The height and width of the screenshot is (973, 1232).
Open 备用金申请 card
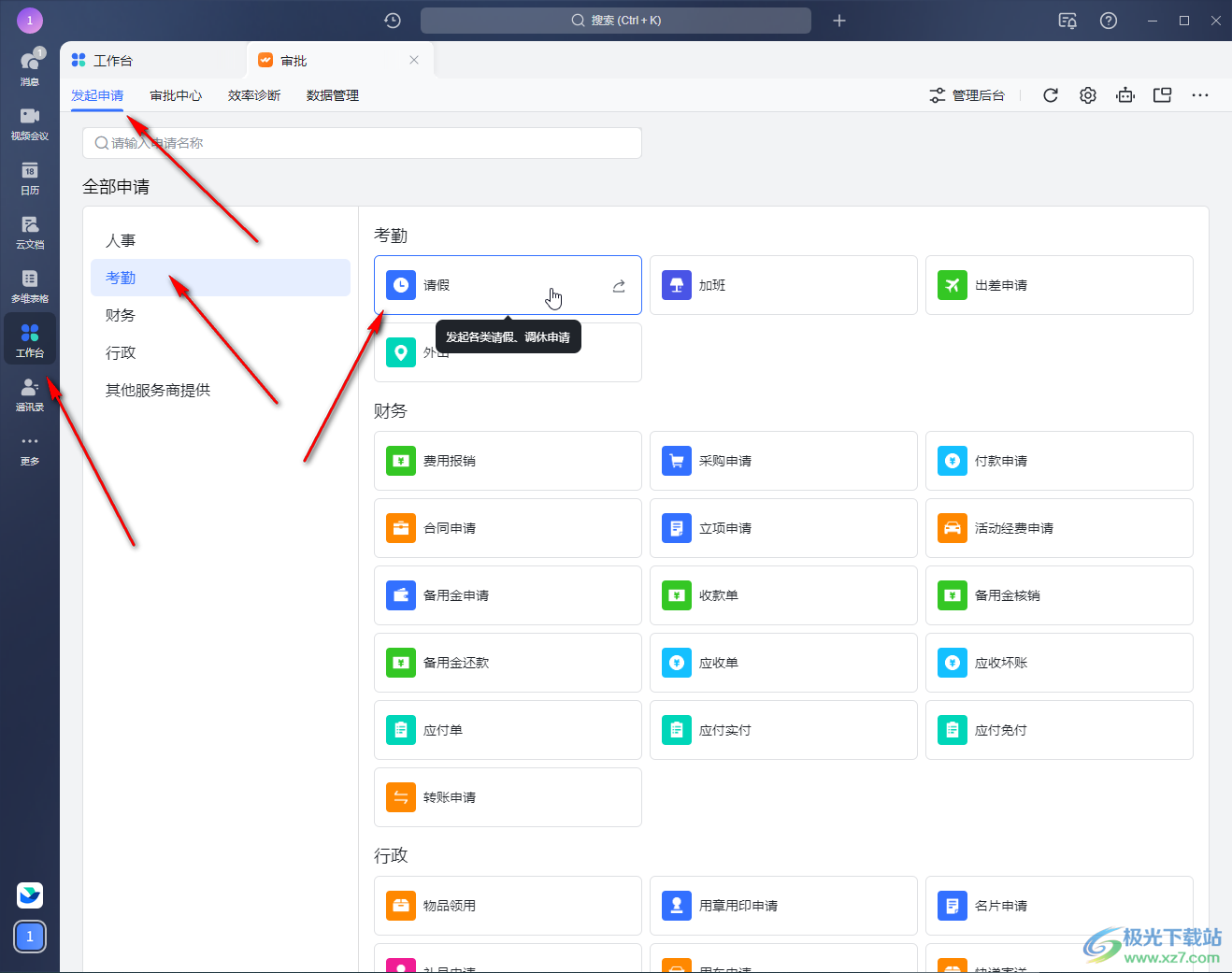coord(508,595)
